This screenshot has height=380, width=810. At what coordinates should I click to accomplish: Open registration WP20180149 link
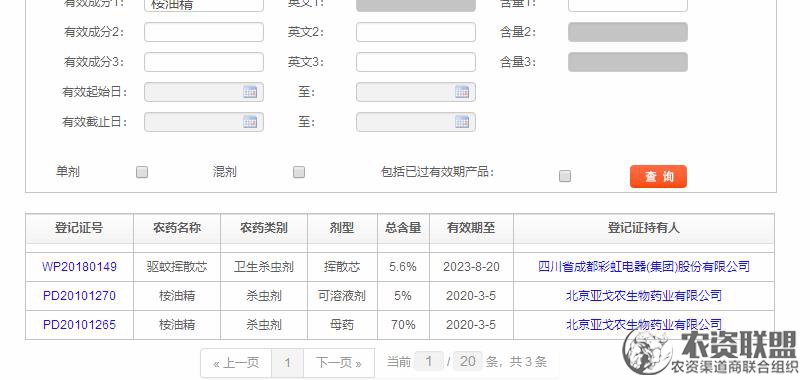coord(80,267)
